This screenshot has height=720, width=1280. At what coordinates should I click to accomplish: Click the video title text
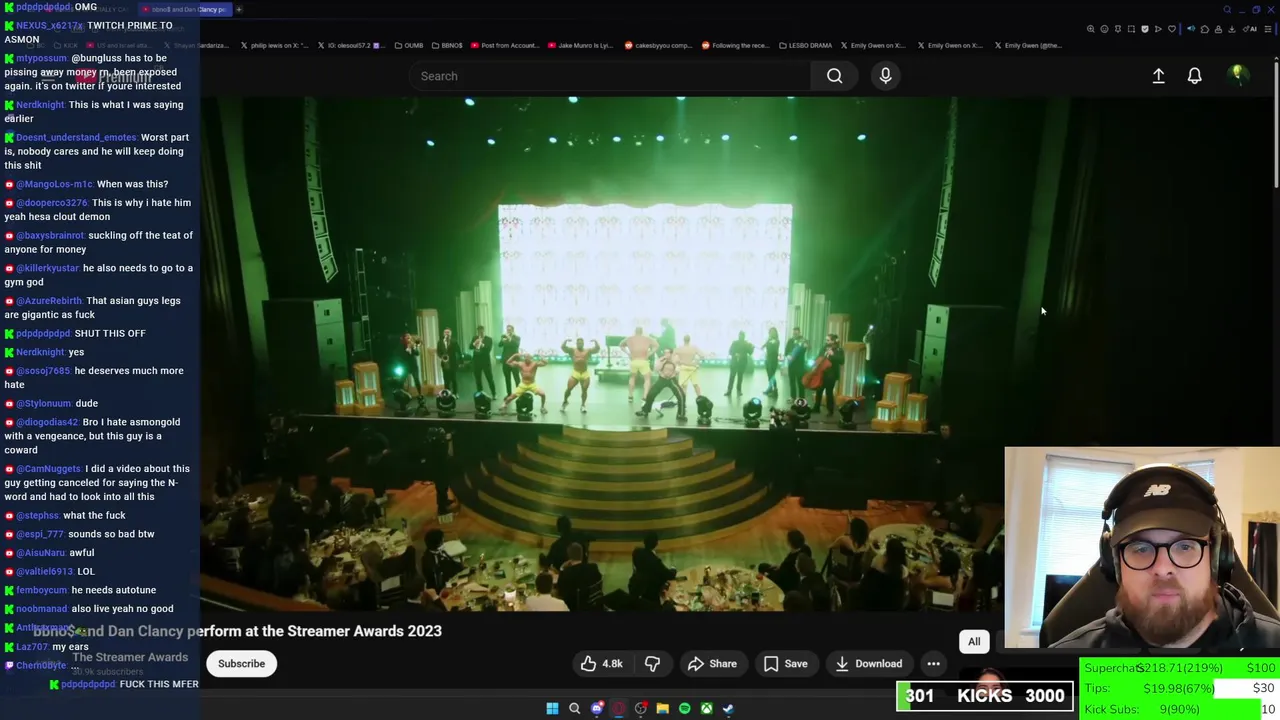pyautogui.click(x=238, y=631)
